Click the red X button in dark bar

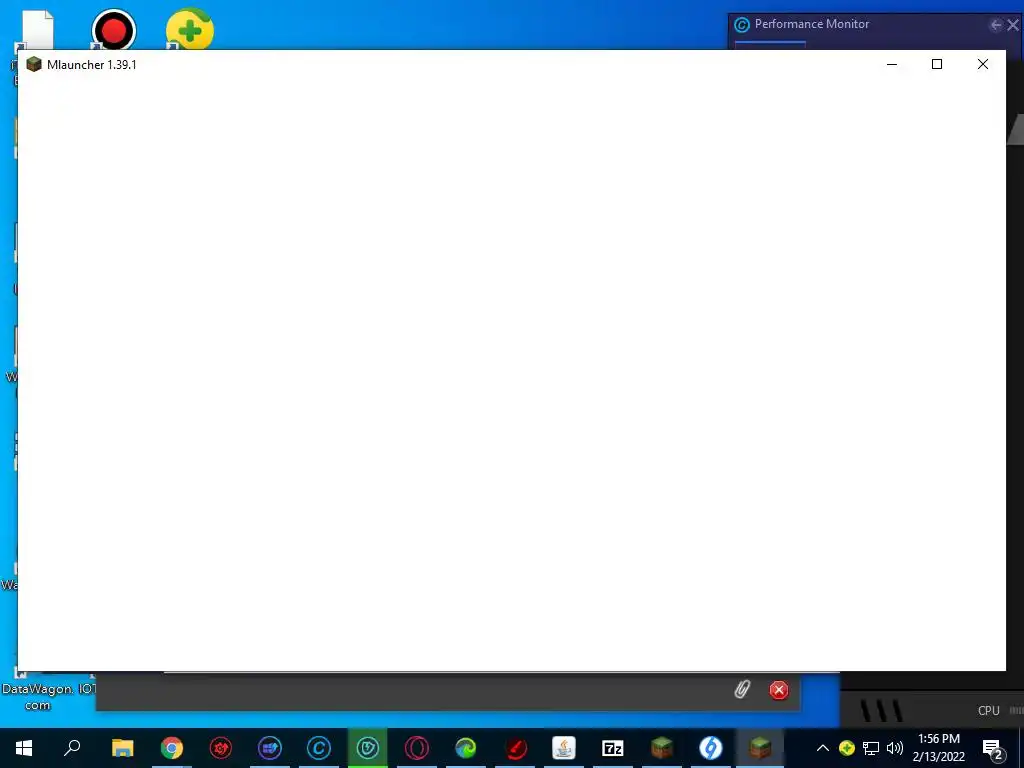coord(778,690)
